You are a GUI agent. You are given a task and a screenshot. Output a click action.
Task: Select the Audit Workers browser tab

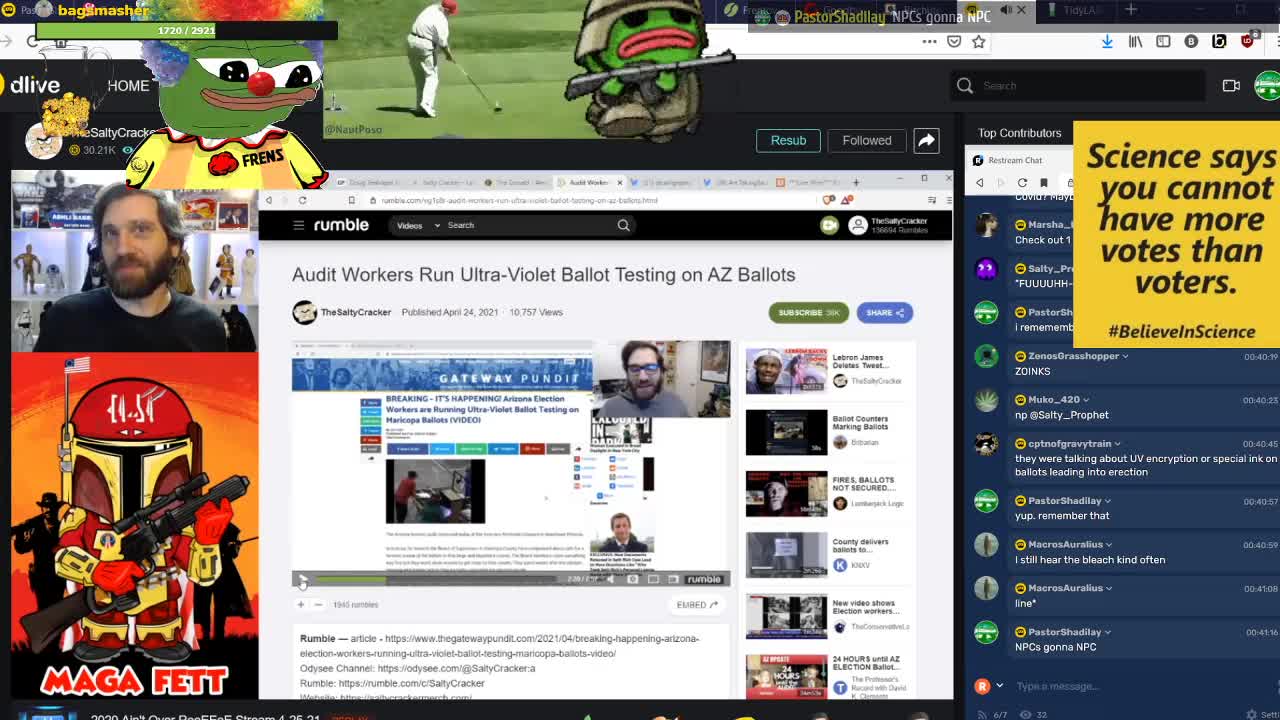pyautogui.click(x=590, y=182)
